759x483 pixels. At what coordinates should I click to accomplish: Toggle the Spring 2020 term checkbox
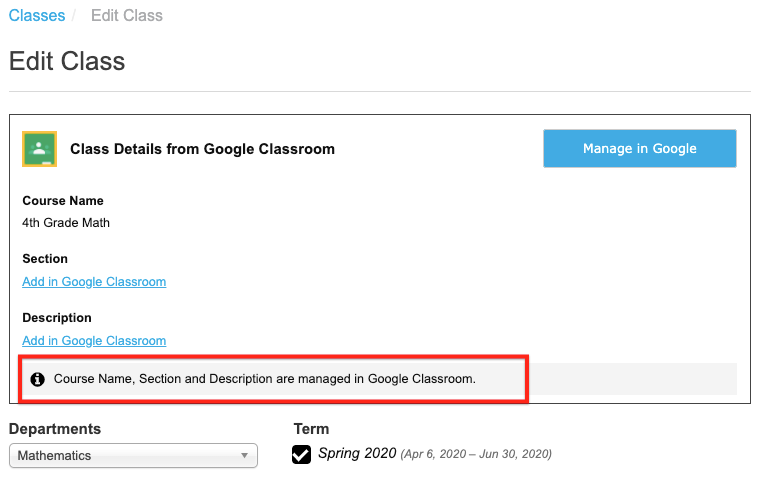pos(302,455)
